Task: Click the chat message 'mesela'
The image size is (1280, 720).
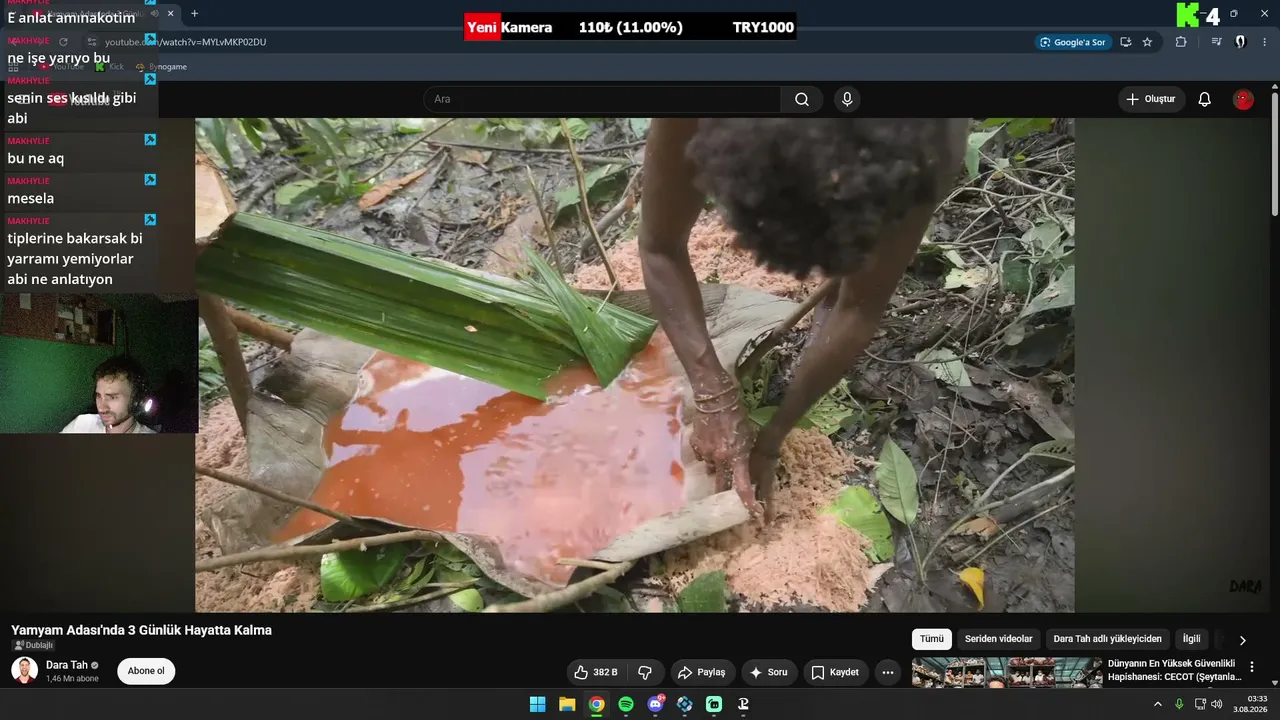Action: click(x=31, y=198)
